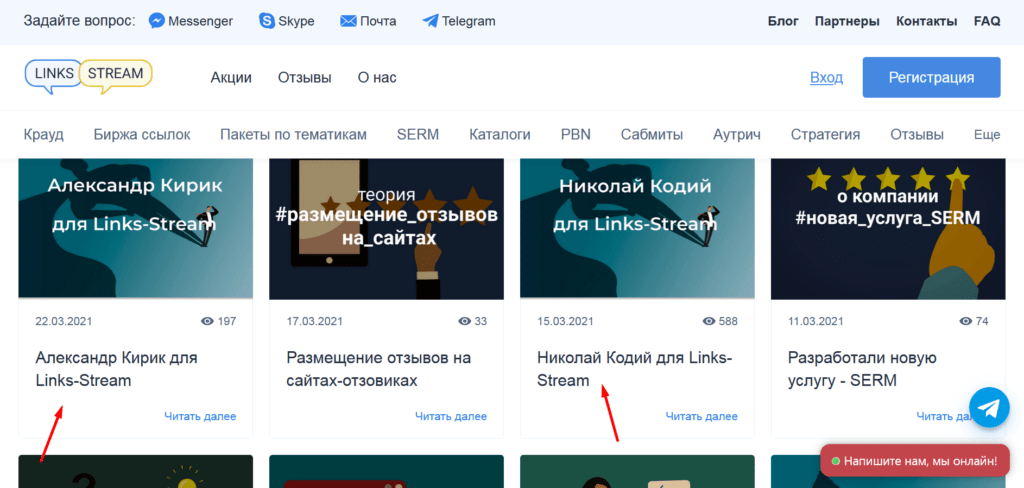Open title Николай Кодий для Links-Stream
The image size is (1024, 488).
tap(635, 369)
